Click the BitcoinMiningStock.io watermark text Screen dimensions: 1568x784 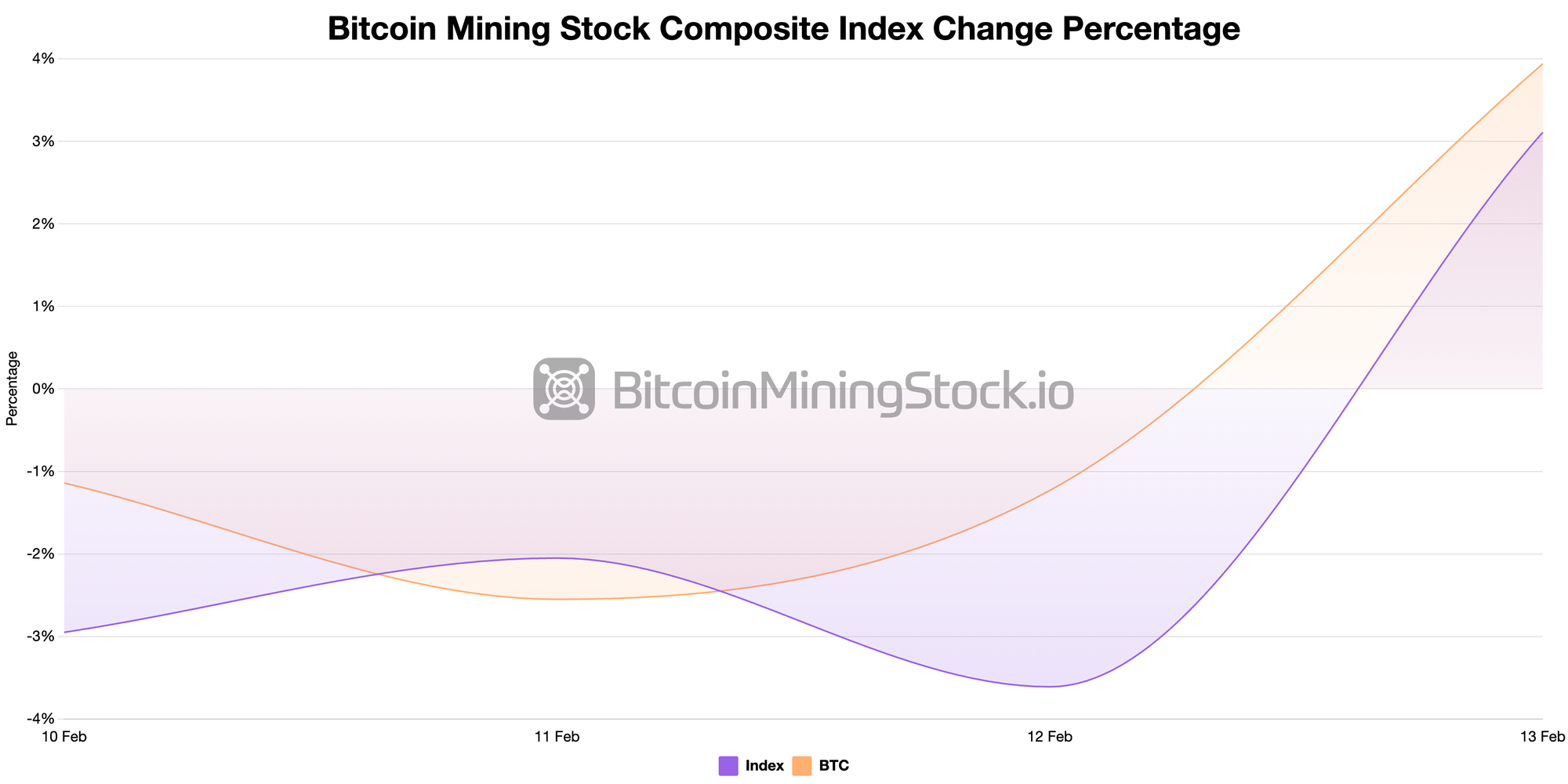[842, 390]
